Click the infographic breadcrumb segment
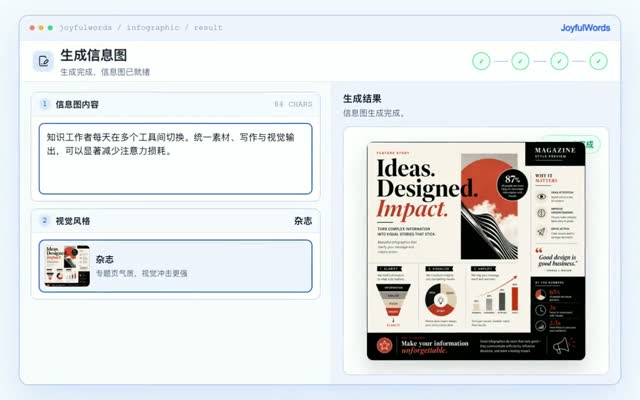This screenshot has width=640, height=400. point(153,28)
